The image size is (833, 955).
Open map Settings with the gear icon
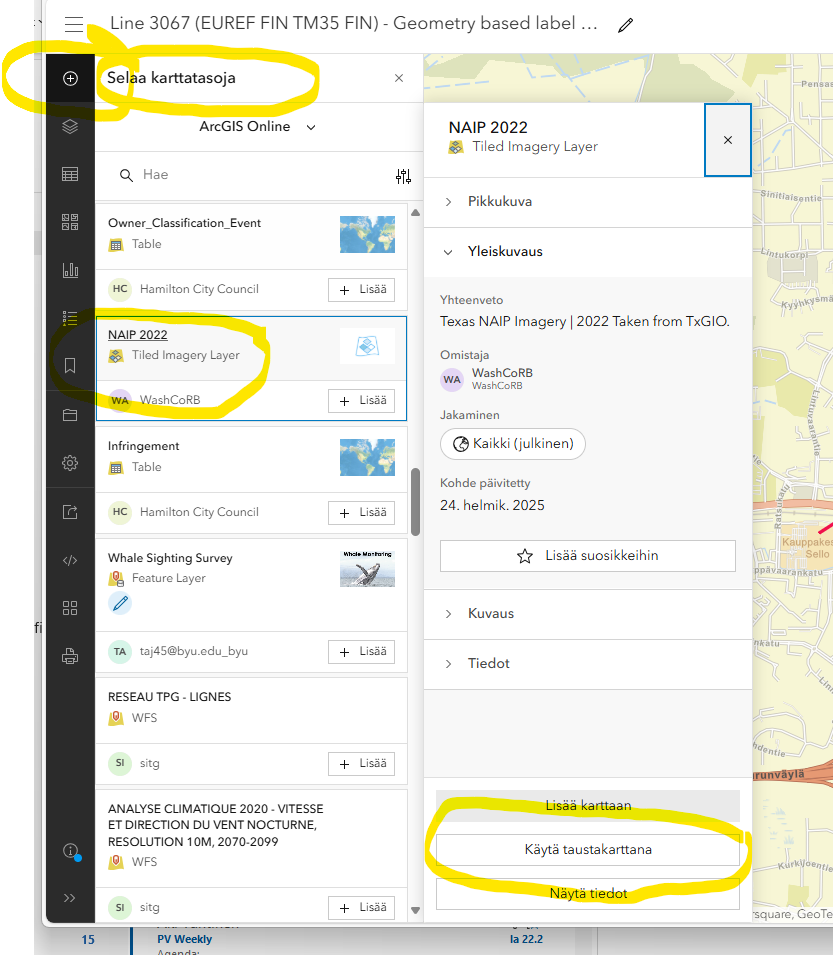coord(69,463)
